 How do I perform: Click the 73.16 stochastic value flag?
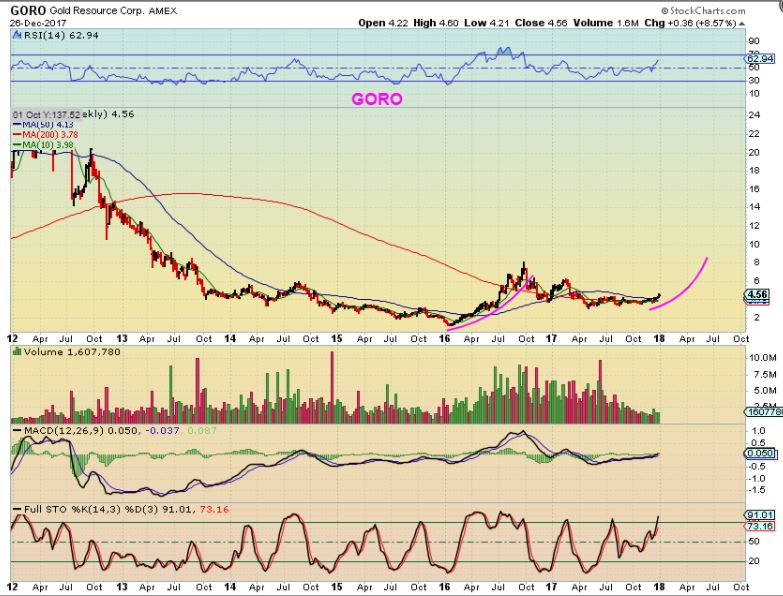click(x=759, y=526)
